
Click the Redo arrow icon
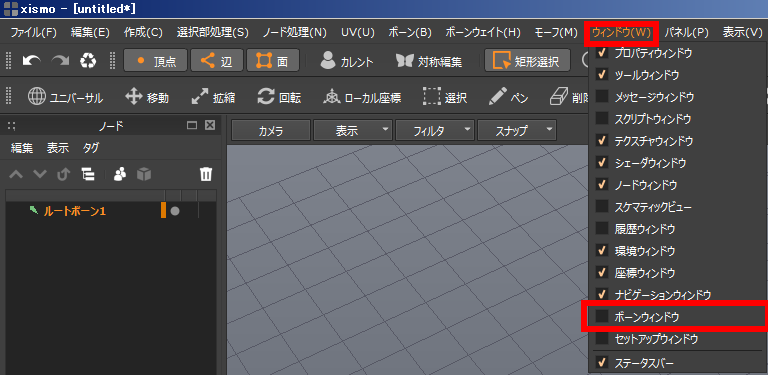click(x=61, y=61)
